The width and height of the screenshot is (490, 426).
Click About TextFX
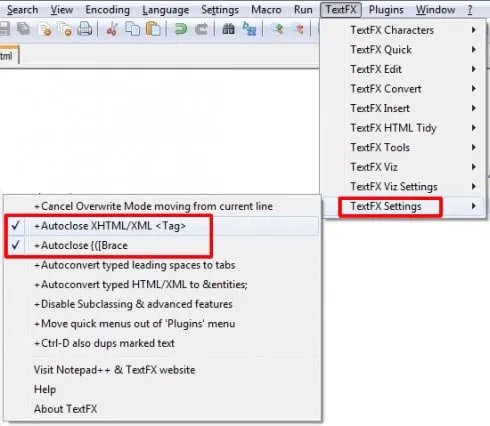(161, 409)
